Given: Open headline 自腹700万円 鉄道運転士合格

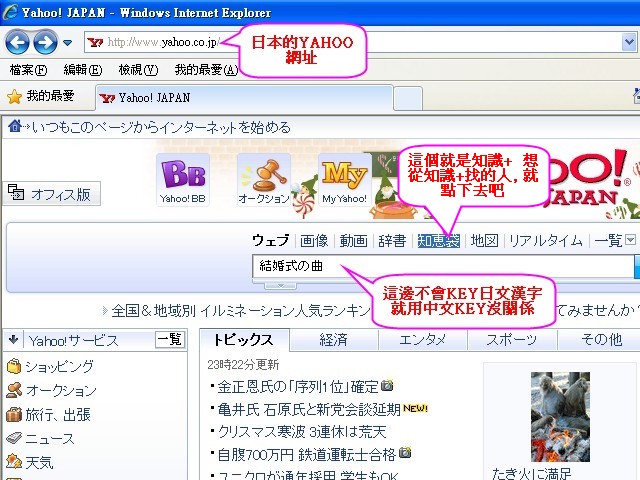Looking at the screenshot, I should pyautogui.click(x=307, y=454).
